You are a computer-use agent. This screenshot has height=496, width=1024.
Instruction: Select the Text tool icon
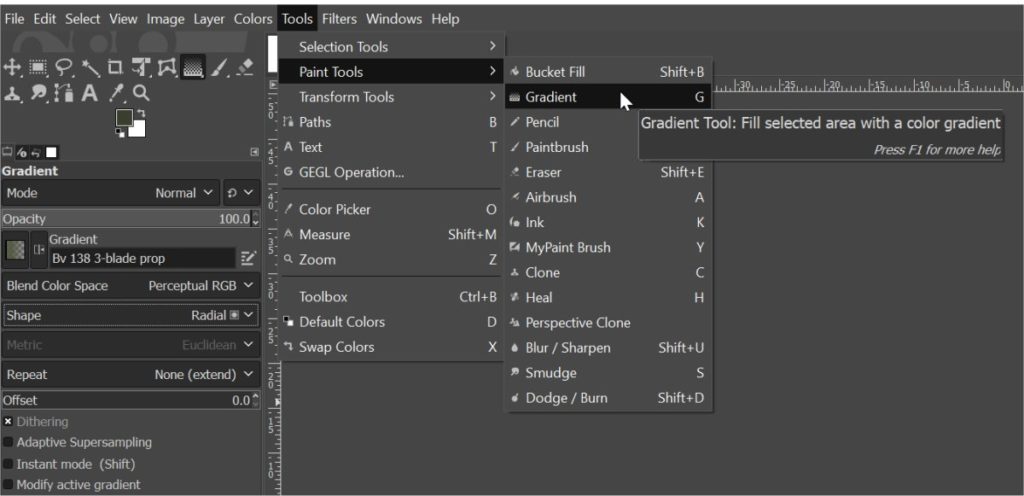tap(89, 93)
